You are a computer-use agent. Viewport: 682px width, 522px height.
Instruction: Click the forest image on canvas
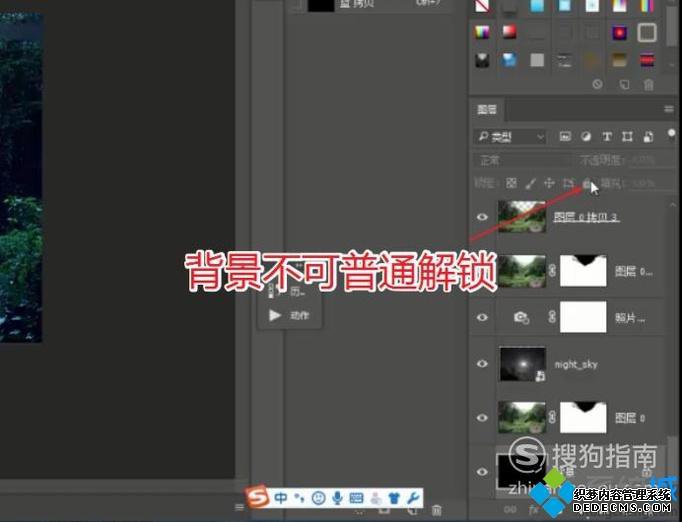21,177
